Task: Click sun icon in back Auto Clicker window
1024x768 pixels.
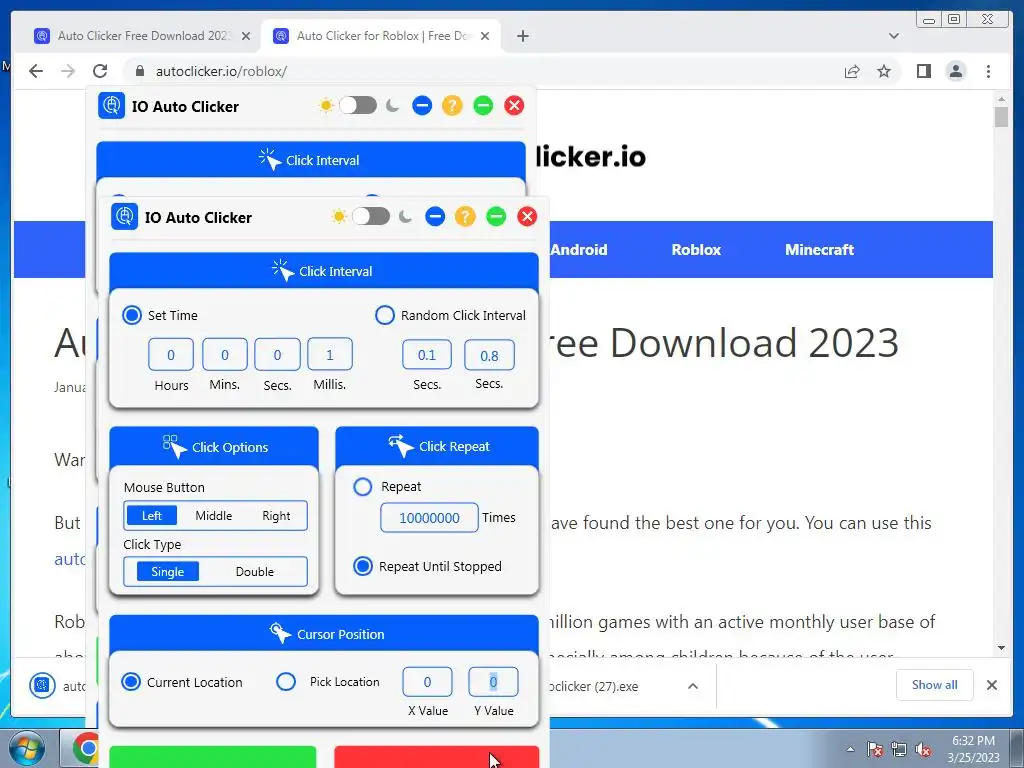Action: [325, 106]
